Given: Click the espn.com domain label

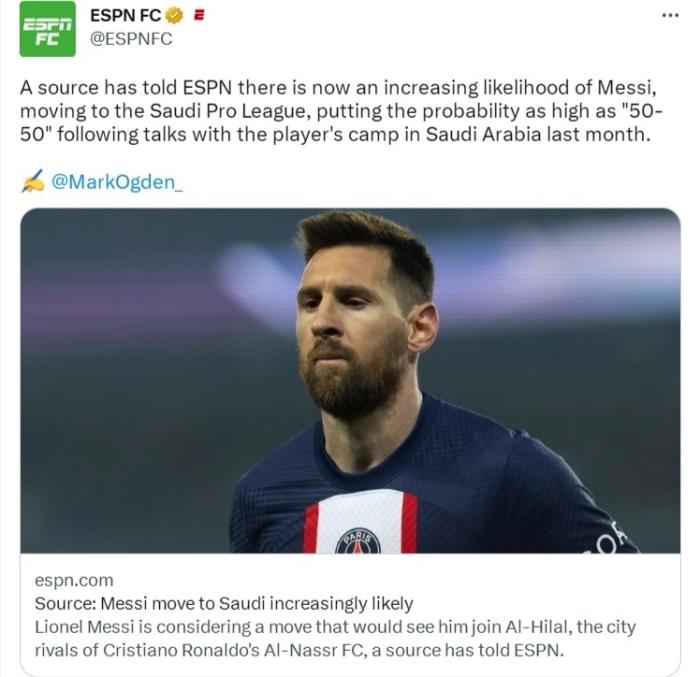Looking at the screenshot, I should 74,580.
